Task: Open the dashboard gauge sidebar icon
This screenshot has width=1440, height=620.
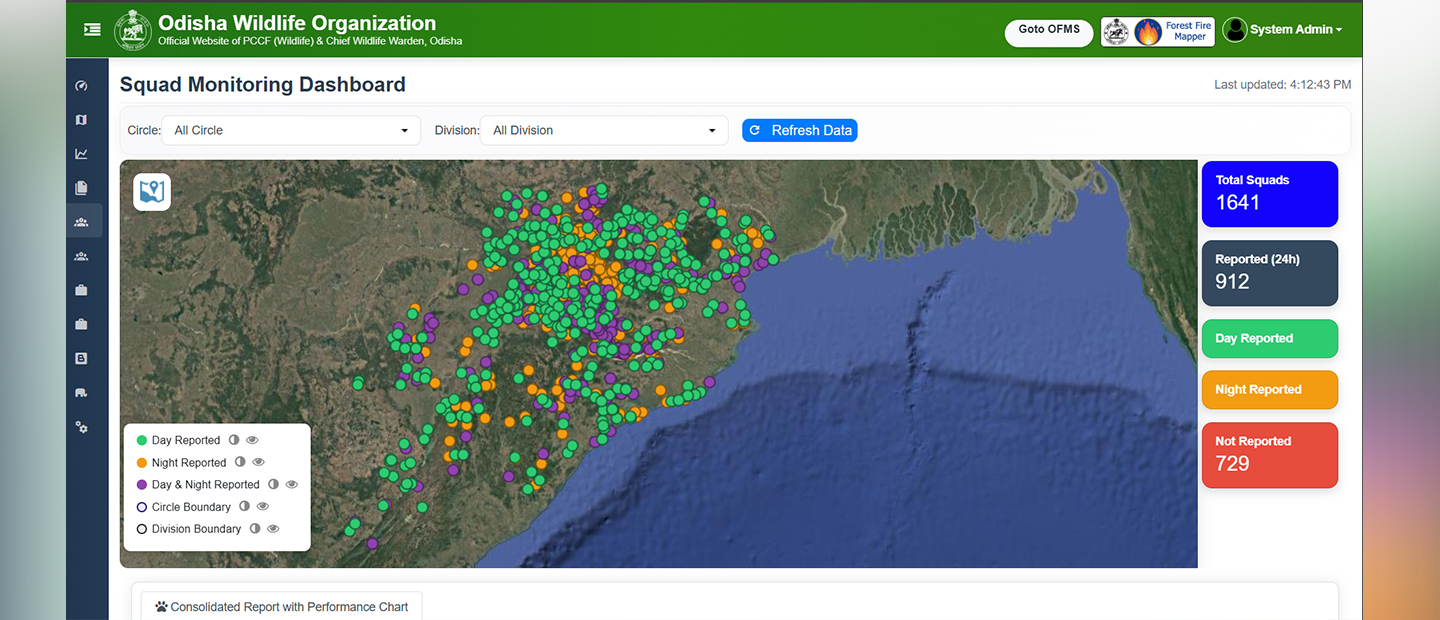Action: [81, 86]
